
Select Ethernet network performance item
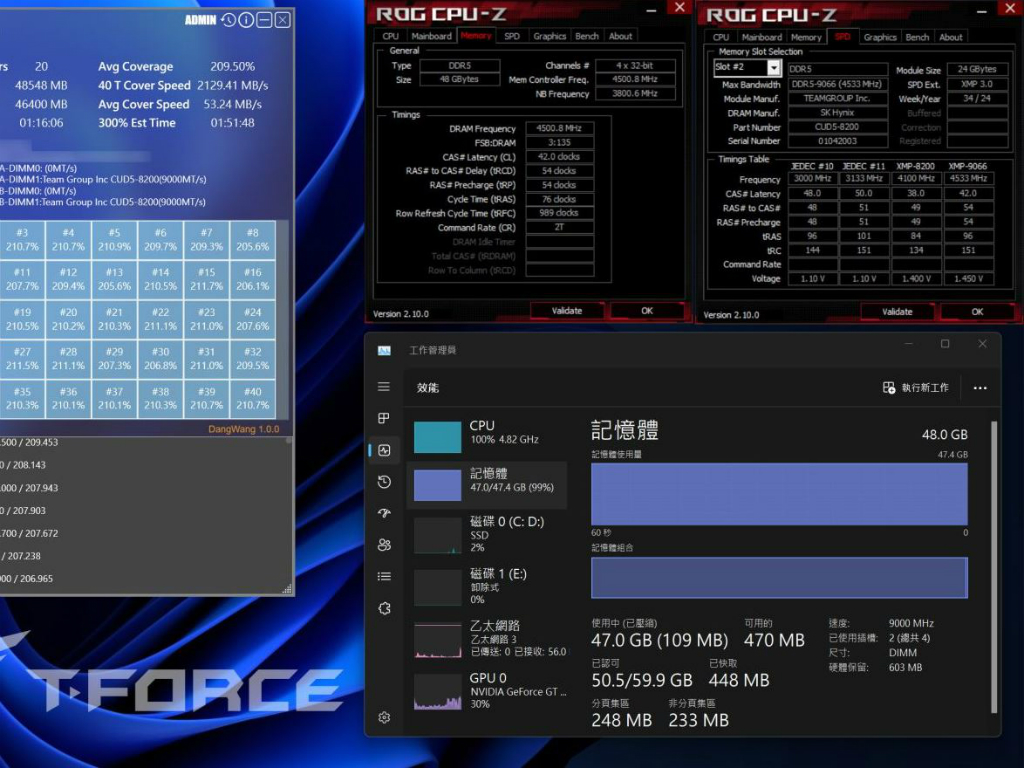coord(487,638)
